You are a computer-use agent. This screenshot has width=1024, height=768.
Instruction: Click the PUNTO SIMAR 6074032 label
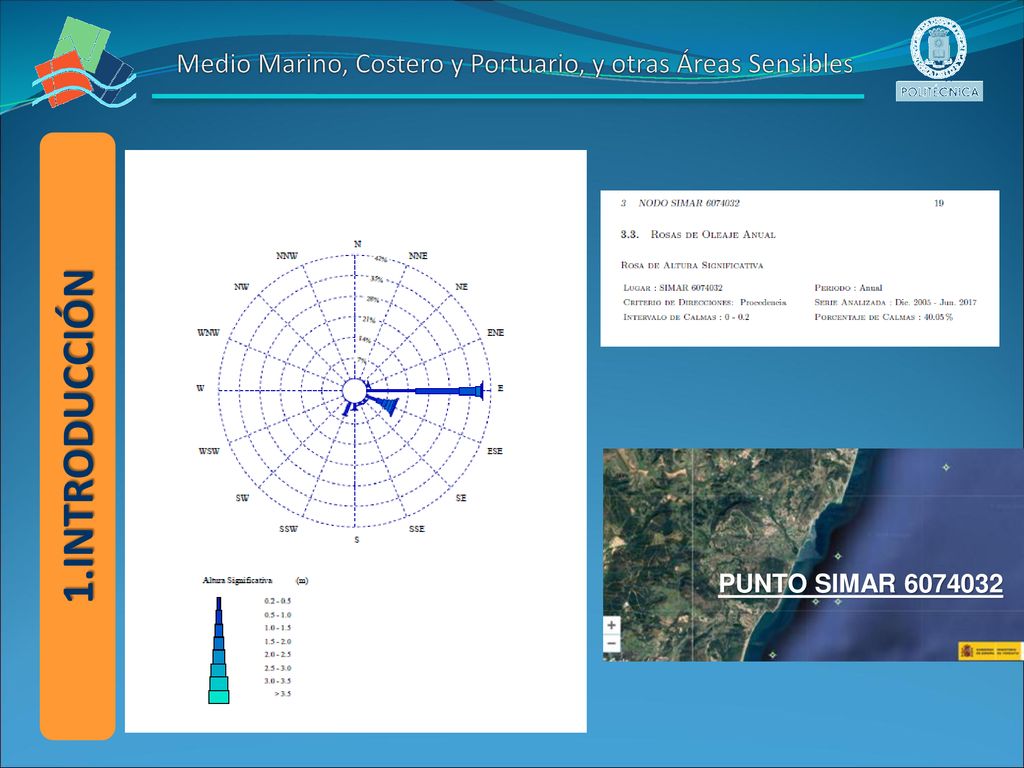[860, 583]
